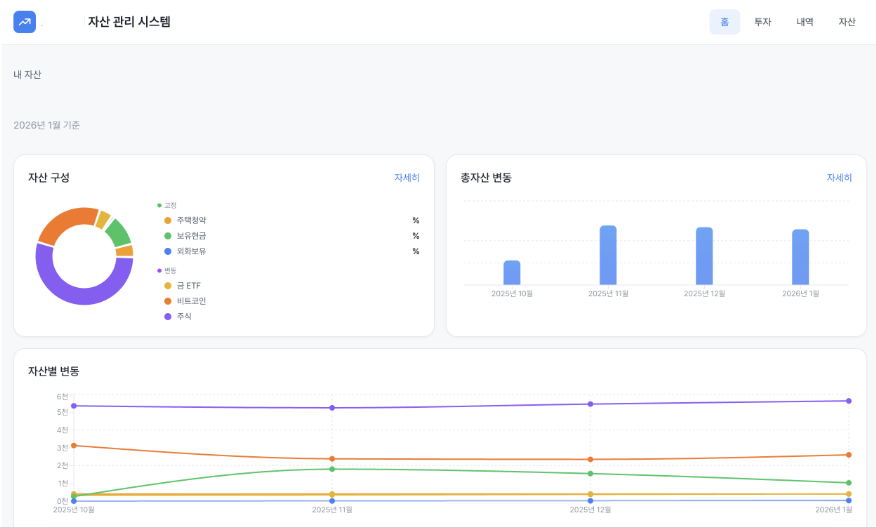Screen dimensions: 876x528
Task: Click the percent value in 보유현금 row
Action: [416, 236]
